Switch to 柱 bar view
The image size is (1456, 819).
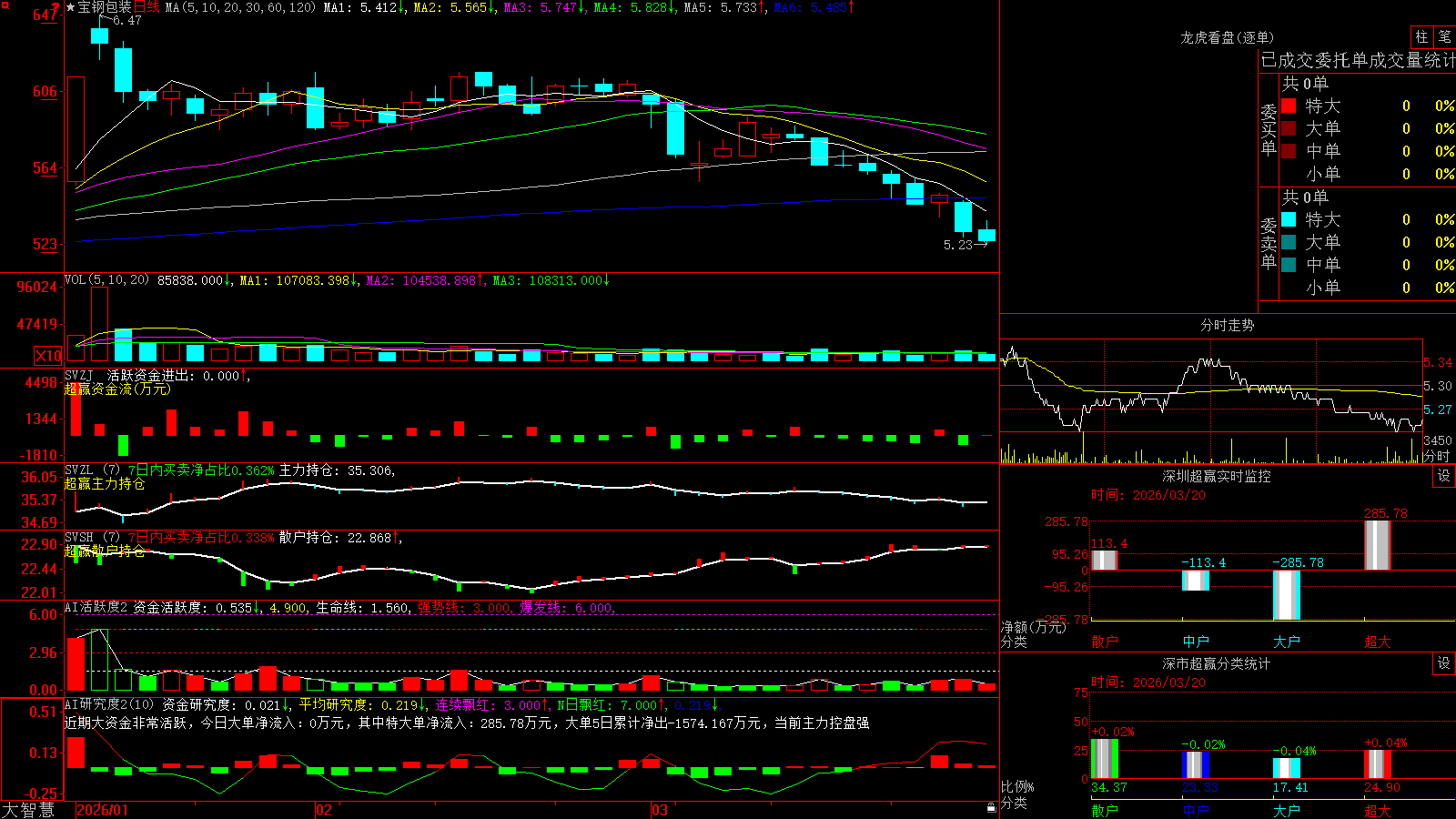(1421, 37)
